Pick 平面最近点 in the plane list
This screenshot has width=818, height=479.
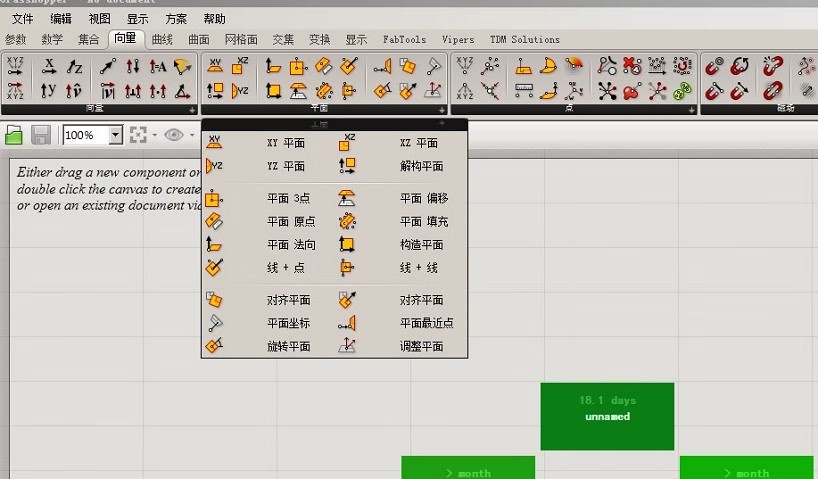(426, 323)
